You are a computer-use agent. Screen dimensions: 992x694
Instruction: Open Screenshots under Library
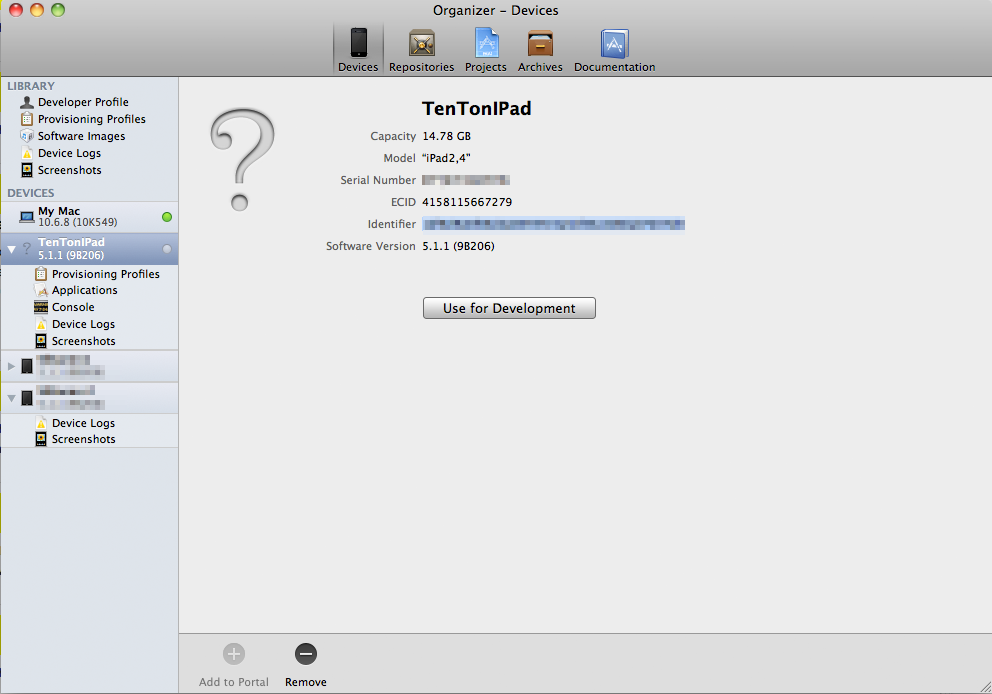click(x=69, y=170)
